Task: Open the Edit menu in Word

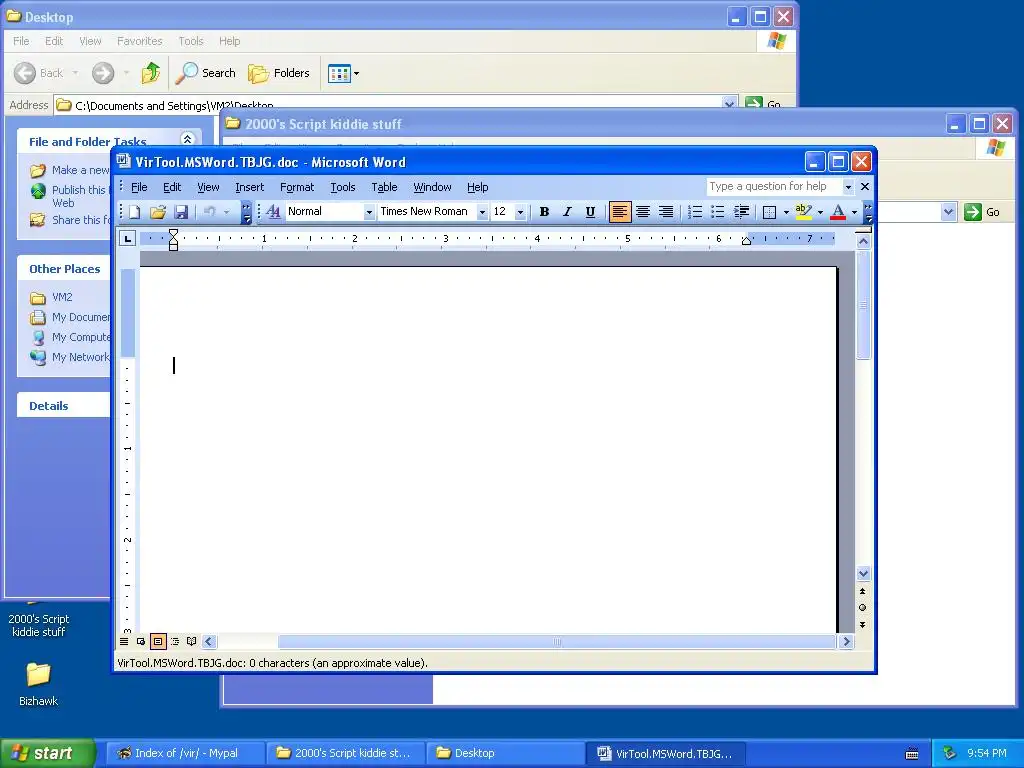Action: click(x=172, y=187)
